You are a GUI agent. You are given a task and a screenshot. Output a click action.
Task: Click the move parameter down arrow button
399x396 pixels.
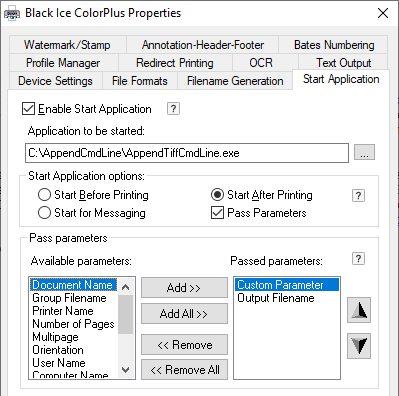point(359,346)
